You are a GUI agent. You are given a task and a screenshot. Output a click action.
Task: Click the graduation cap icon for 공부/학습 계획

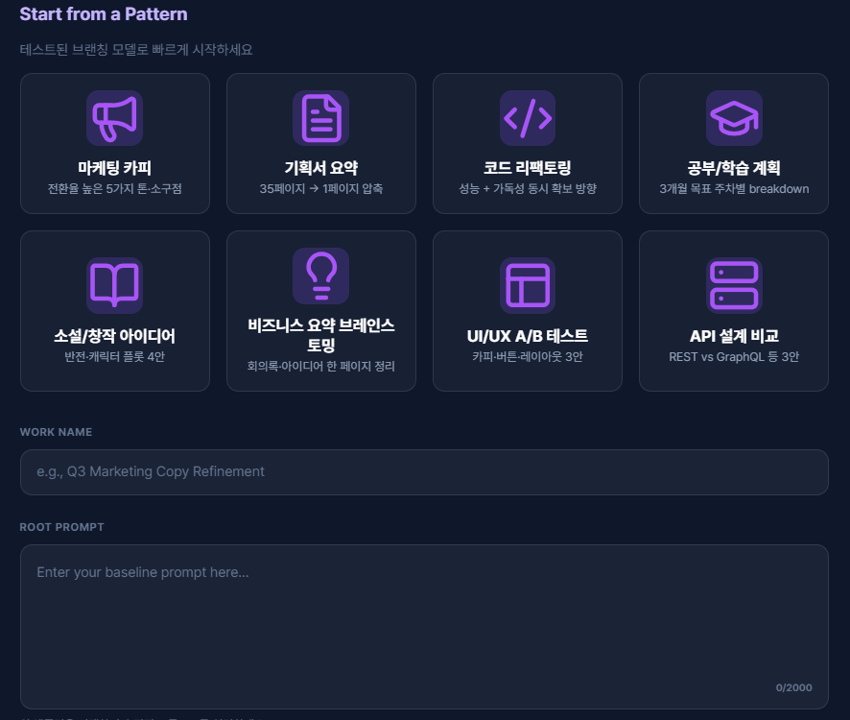click(x=734, y=118)
